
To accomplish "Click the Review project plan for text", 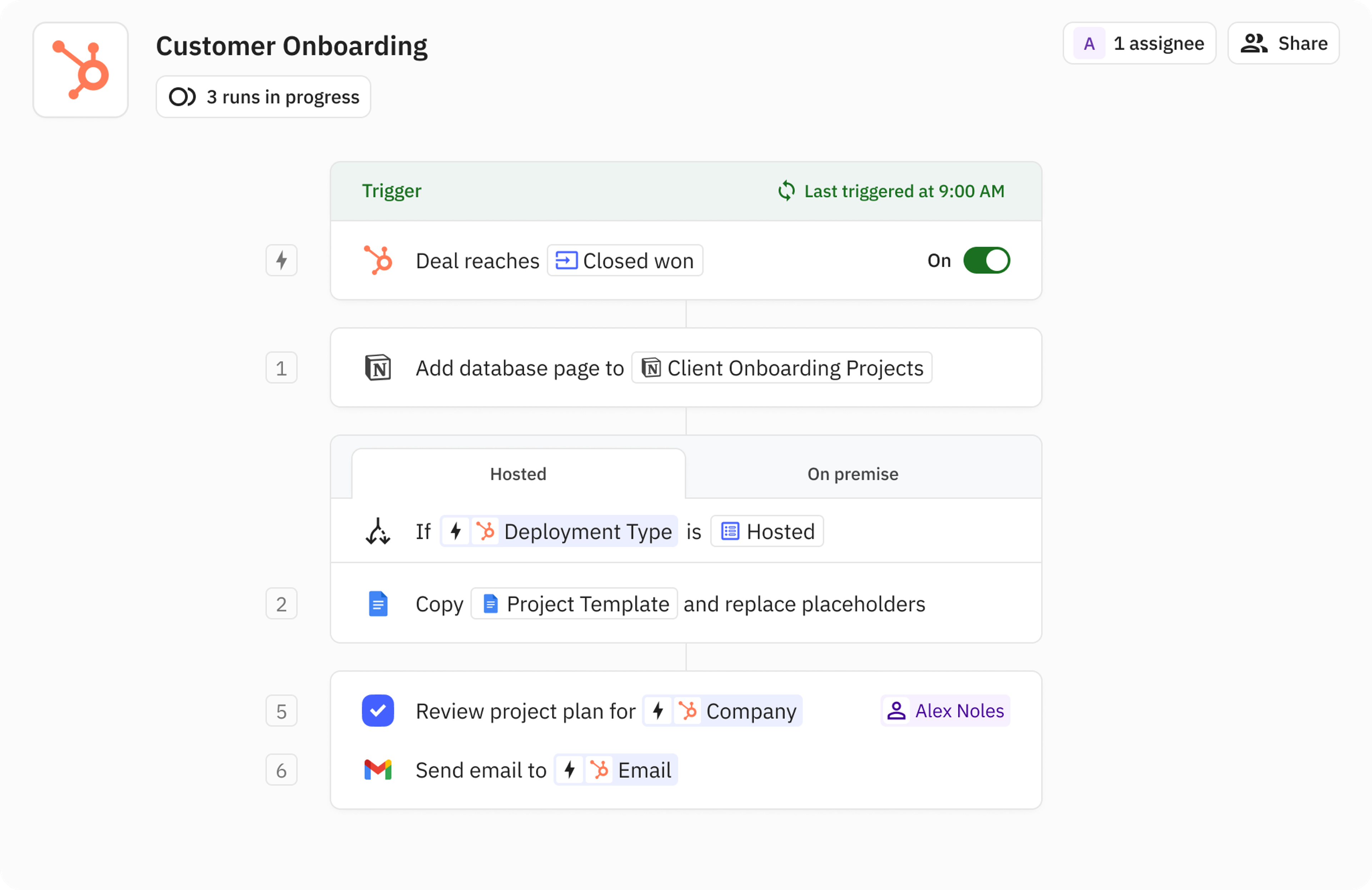I will (525, 711).
